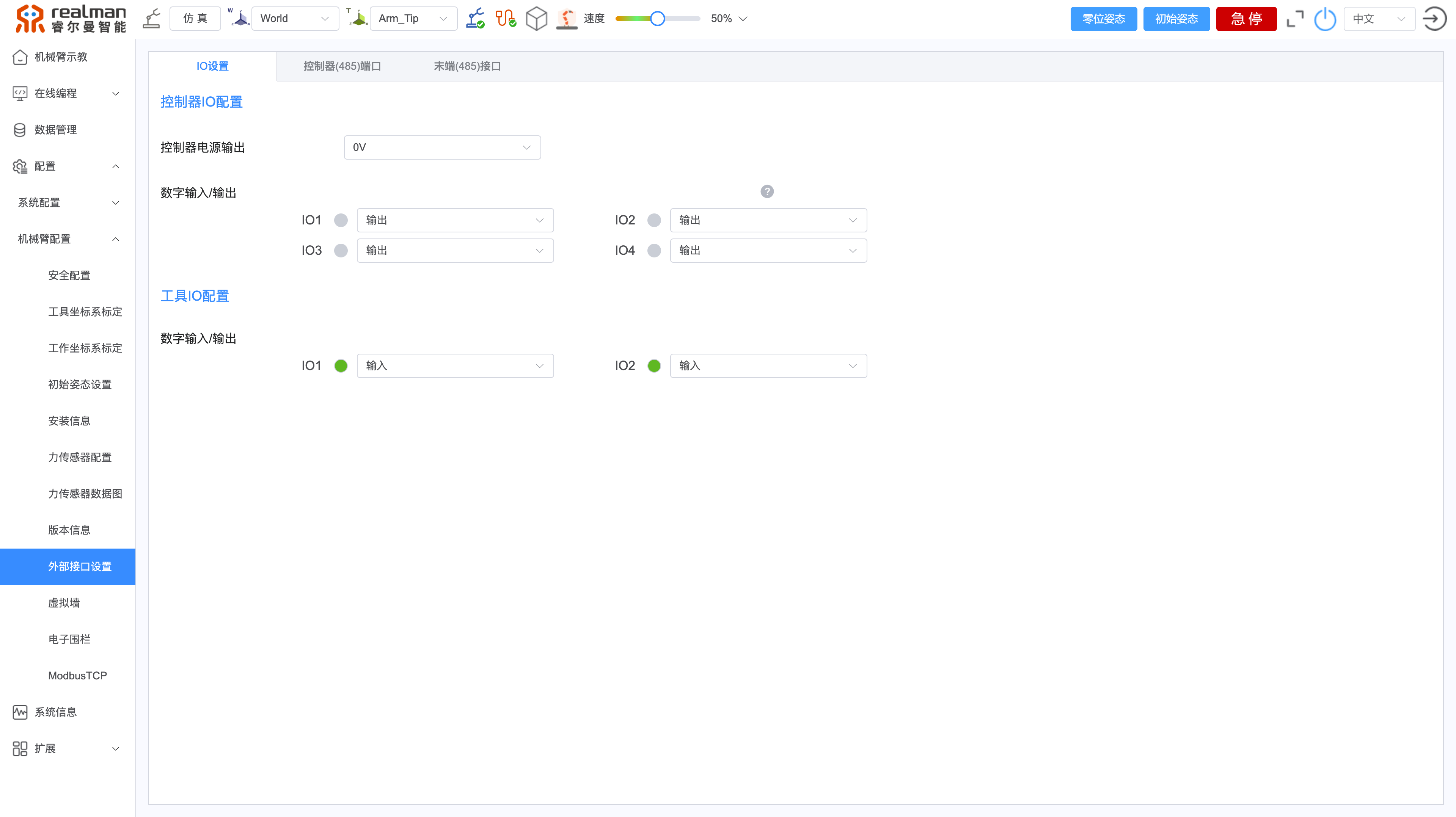Open tool IO1 输入 mode dropdown
This screenshot has height=817, width=1456.
coord(454,365)
